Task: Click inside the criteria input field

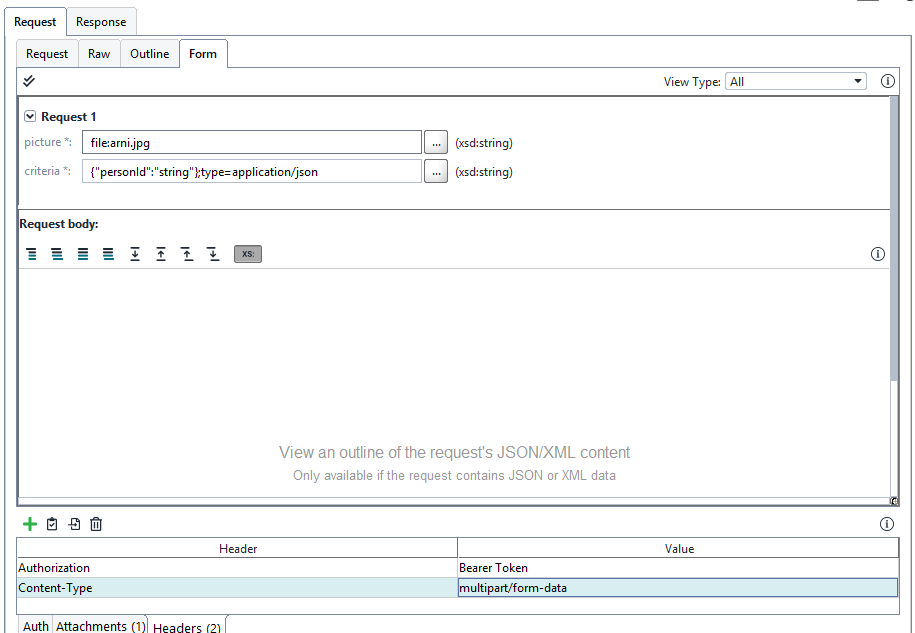Action: point(250,171)
